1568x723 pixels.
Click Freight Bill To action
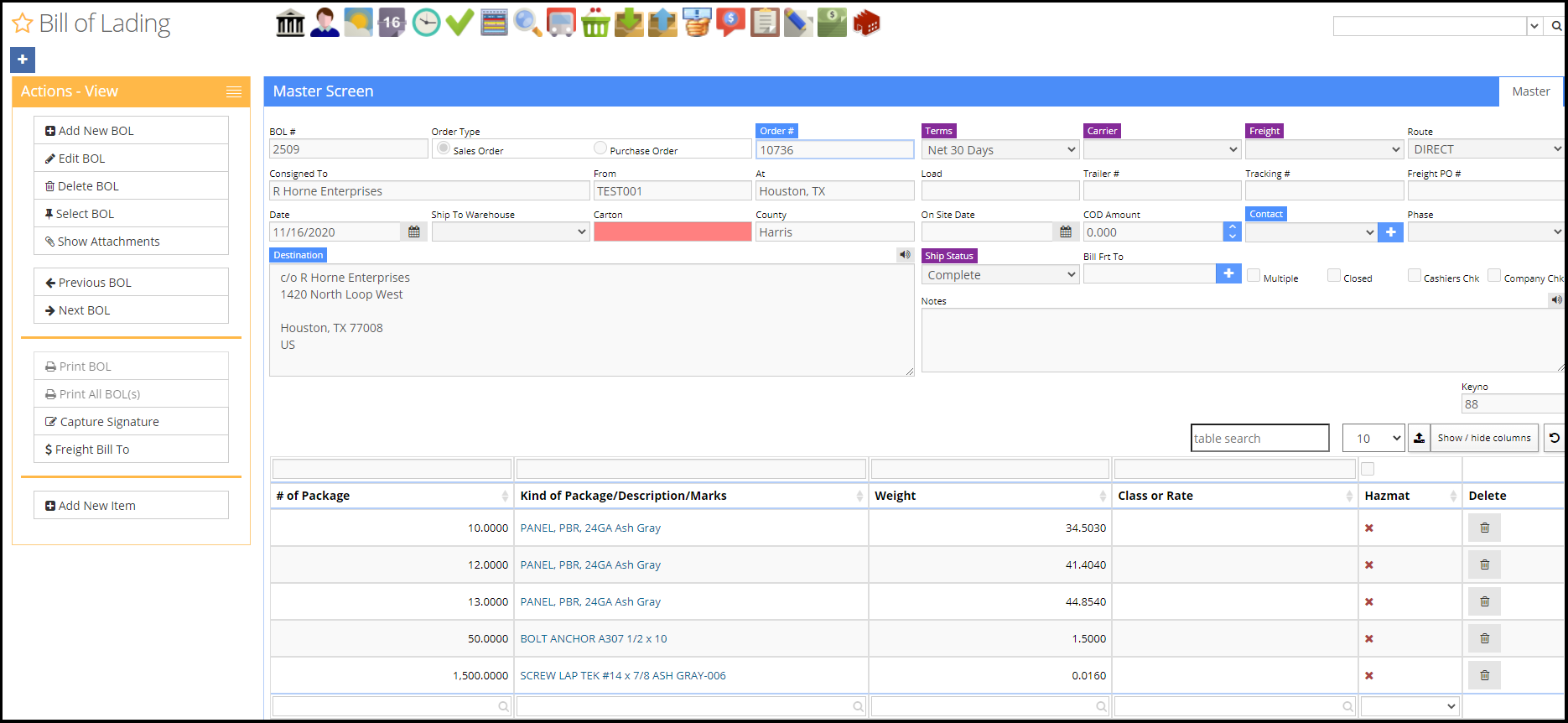[x=131, y=450]
